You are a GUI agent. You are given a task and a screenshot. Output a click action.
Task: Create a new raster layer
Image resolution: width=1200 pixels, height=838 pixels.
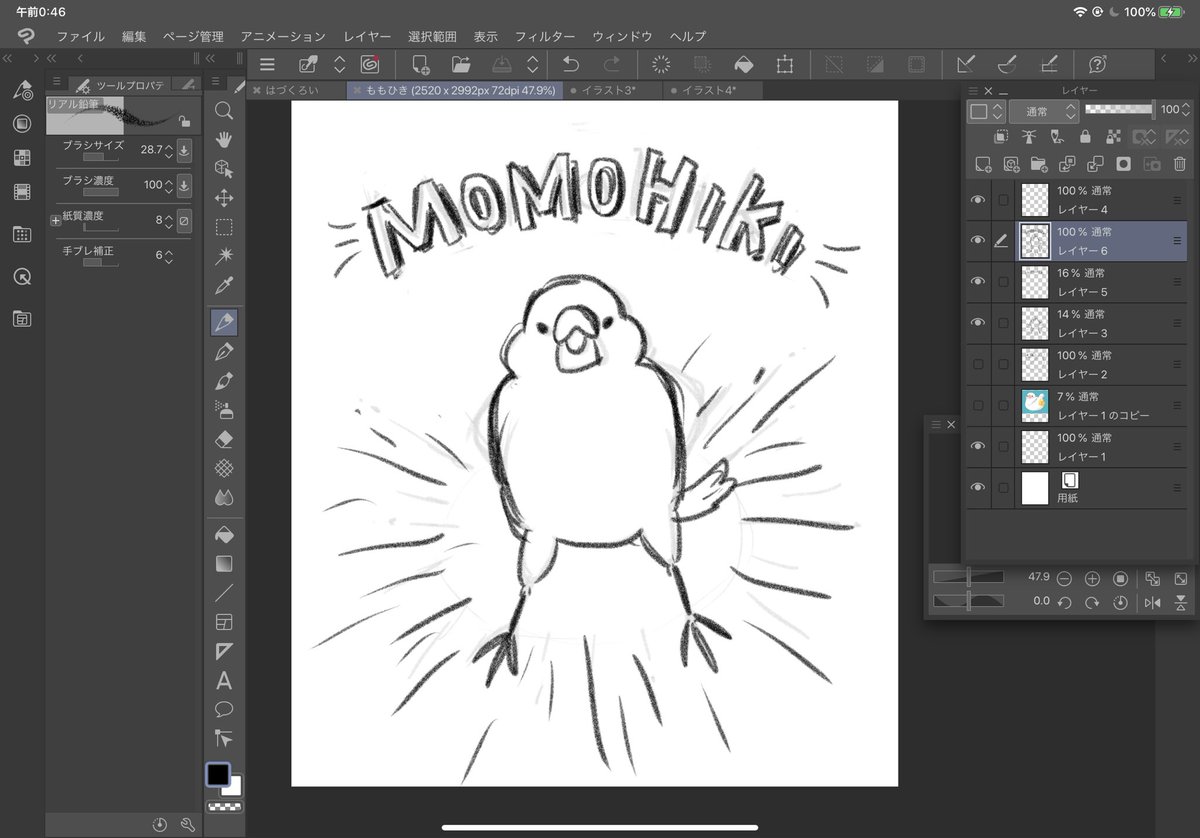[983, 163]
